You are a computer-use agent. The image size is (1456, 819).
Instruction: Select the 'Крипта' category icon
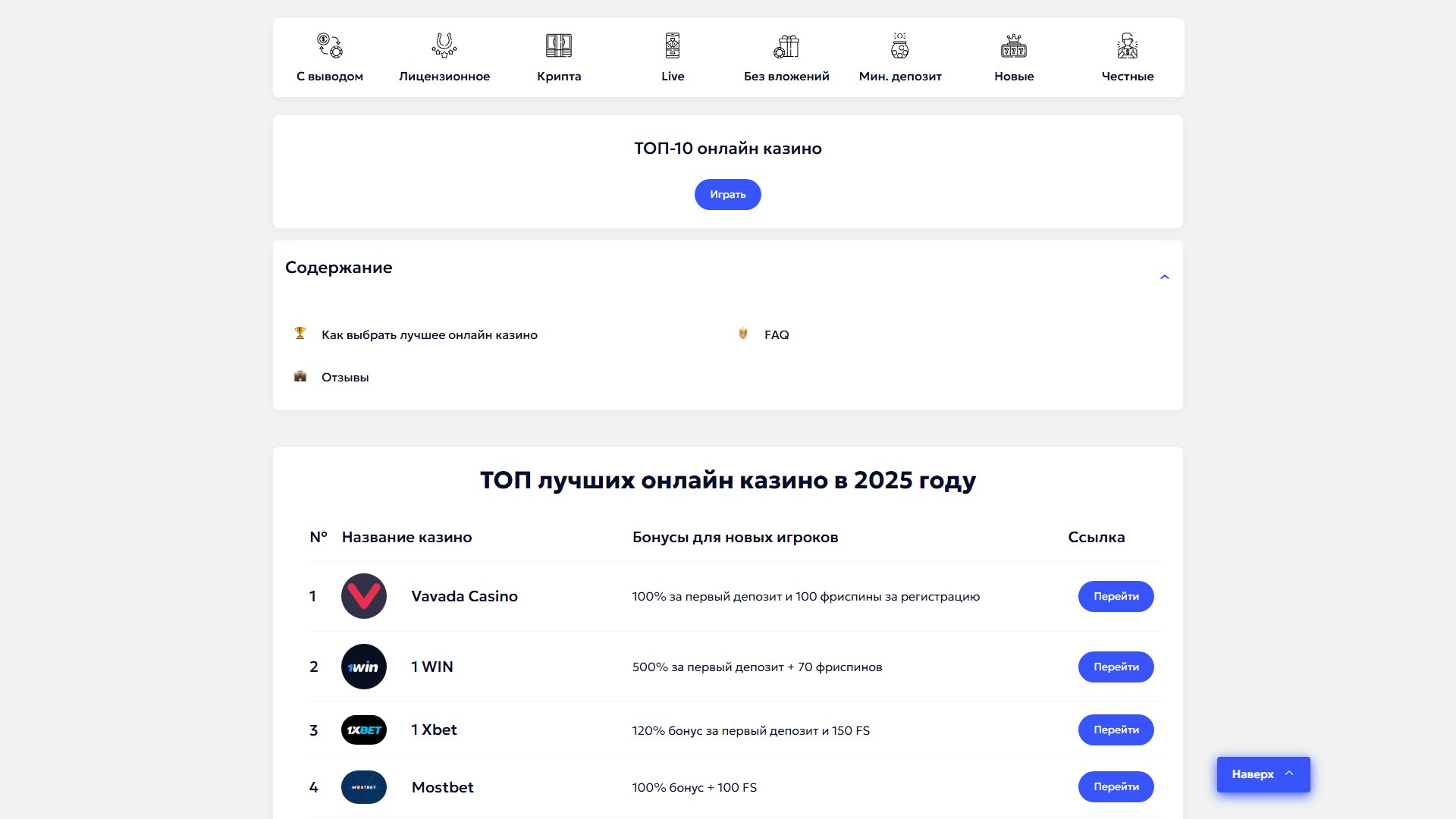[x=559, y=45]
